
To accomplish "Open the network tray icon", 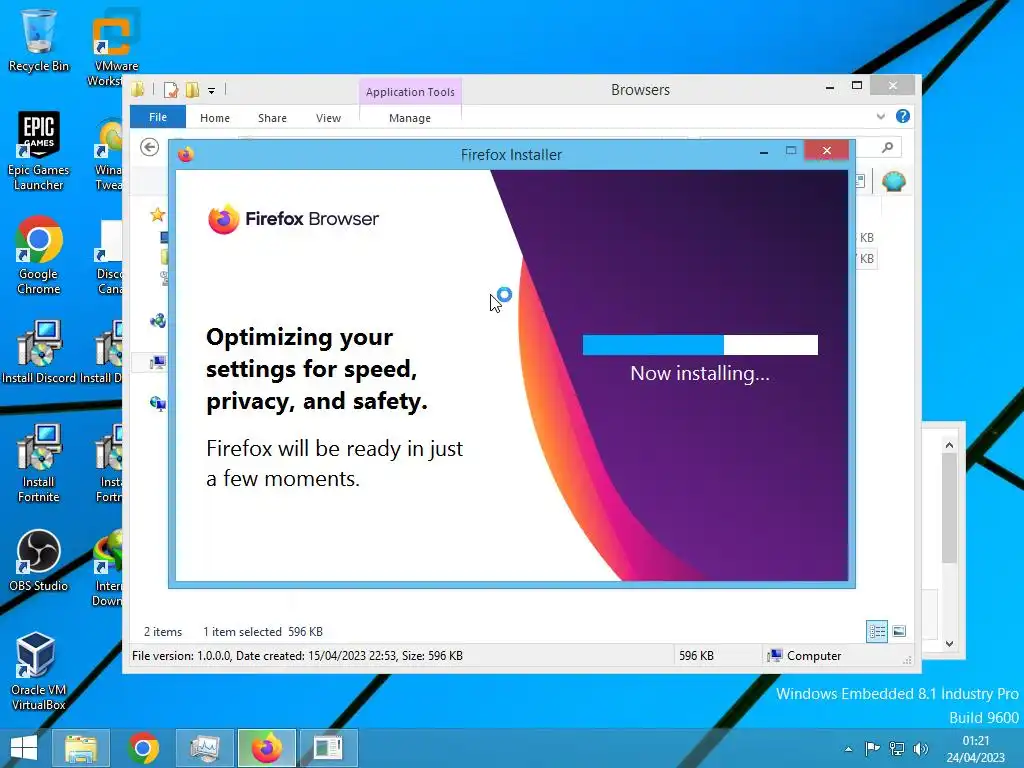I will click(x=897, y=748).
